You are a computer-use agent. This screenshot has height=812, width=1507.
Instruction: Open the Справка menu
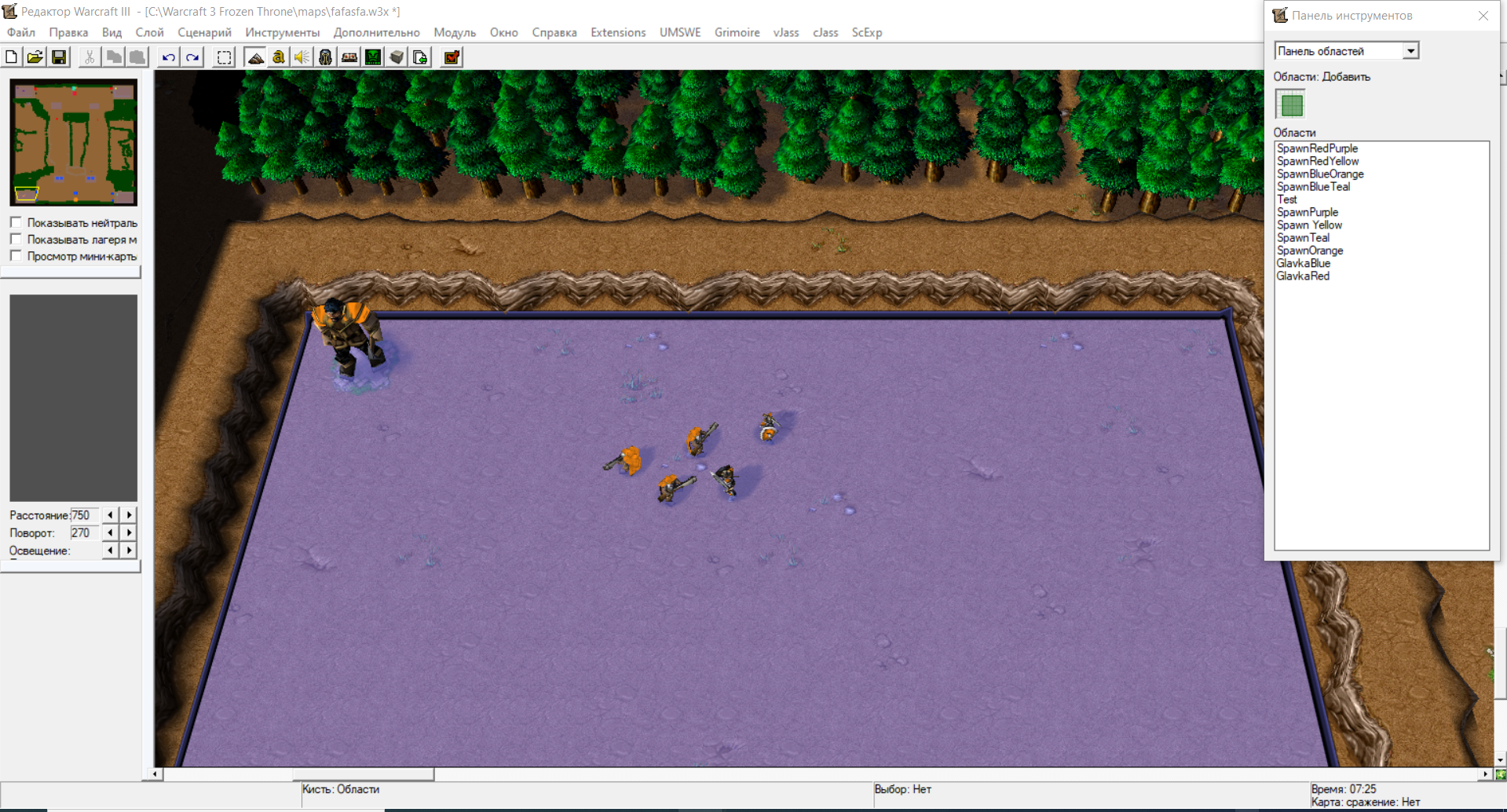point(554,32)
